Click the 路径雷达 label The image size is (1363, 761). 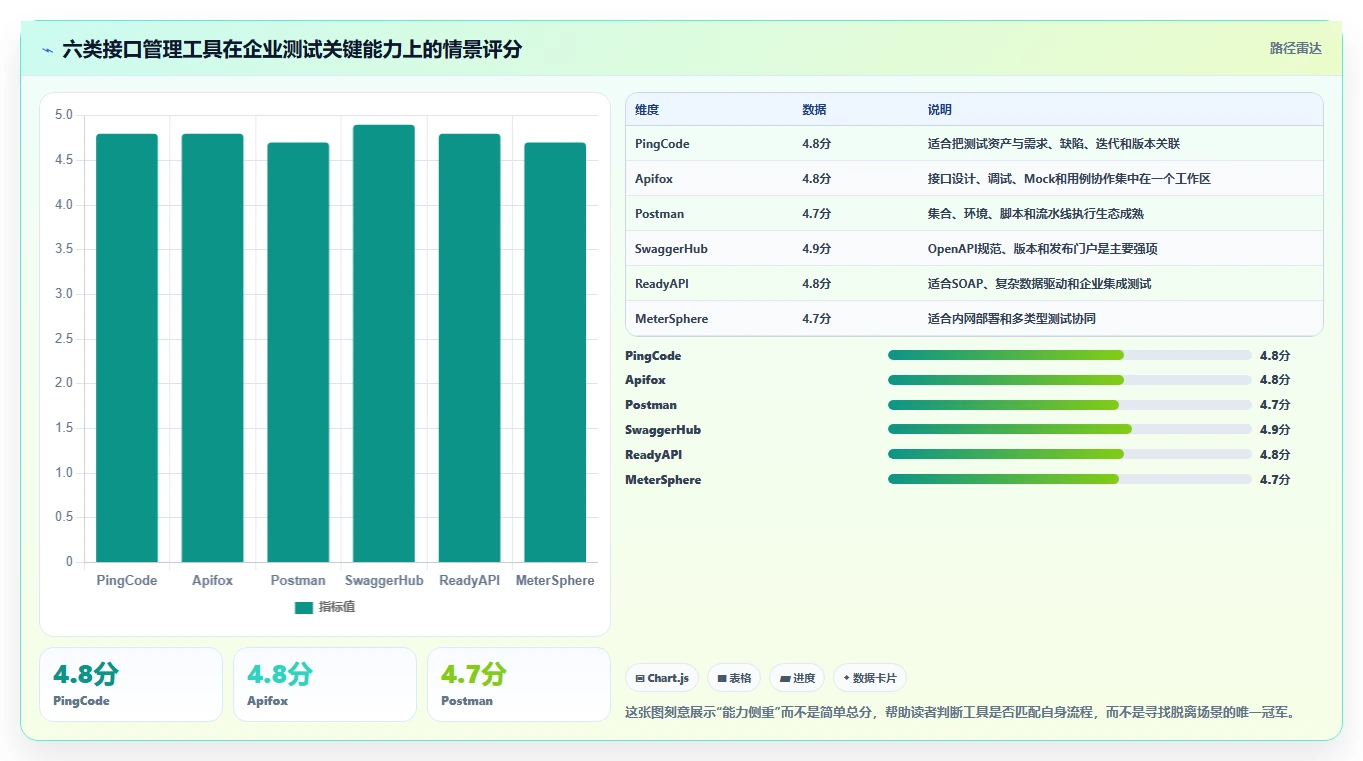pos(1296,48)
